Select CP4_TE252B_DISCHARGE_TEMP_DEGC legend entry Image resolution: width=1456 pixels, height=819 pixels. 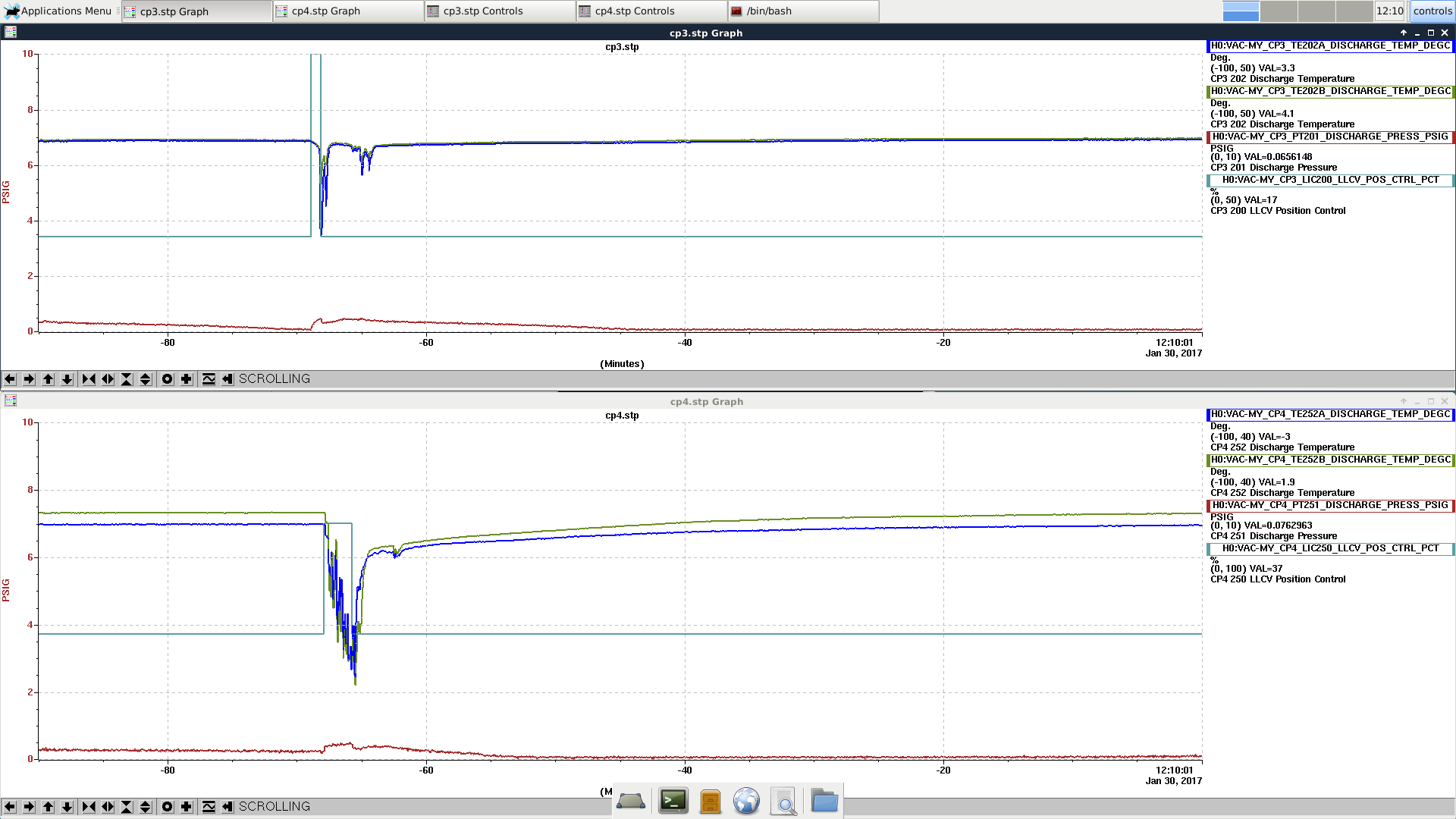point(1330,460)
